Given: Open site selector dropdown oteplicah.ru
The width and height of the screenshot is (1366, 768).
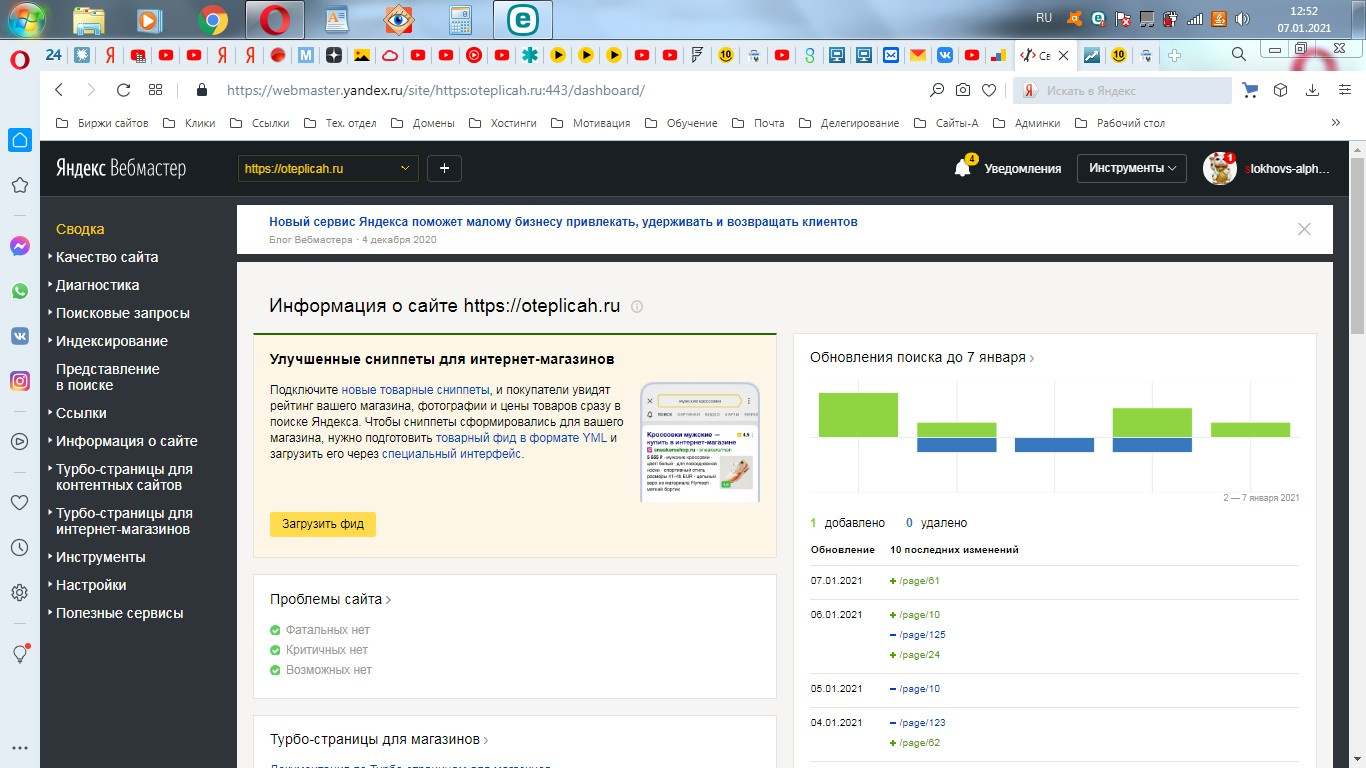Looking at the screenshot, I should point(327,168).
